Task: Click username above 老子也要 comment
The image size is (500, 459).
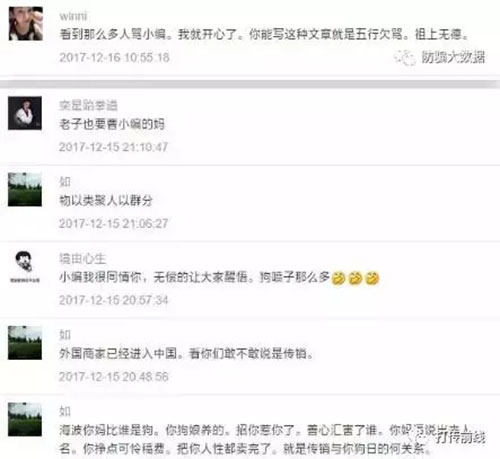Action: coord(88,105)
